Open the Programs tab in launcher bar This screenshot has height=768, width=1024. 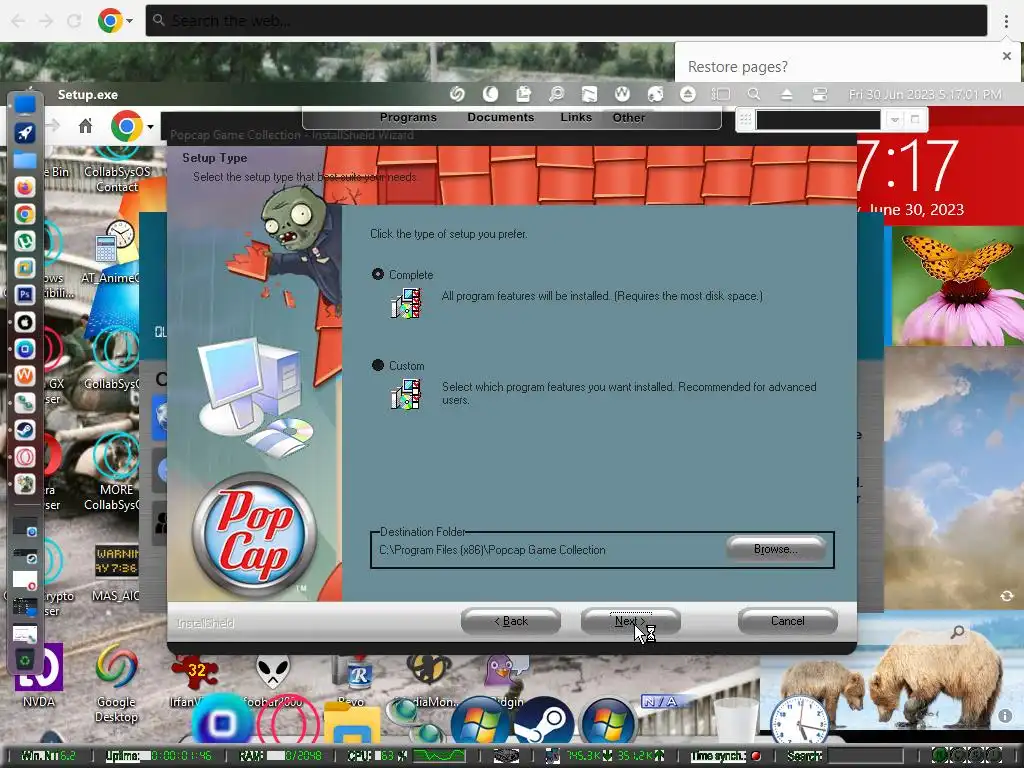tap(408, 118)
